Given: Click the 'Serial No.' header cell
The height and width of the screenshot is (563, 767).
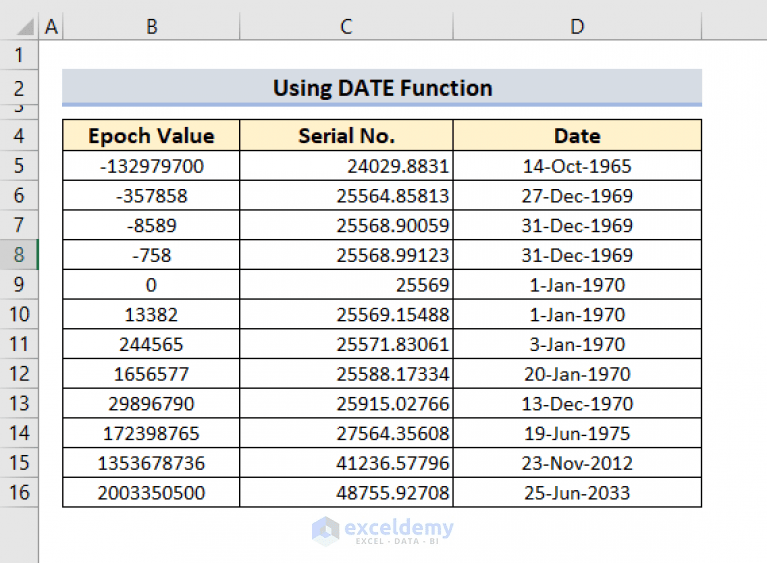Looking at the screenshot, I should coord(346,135).
